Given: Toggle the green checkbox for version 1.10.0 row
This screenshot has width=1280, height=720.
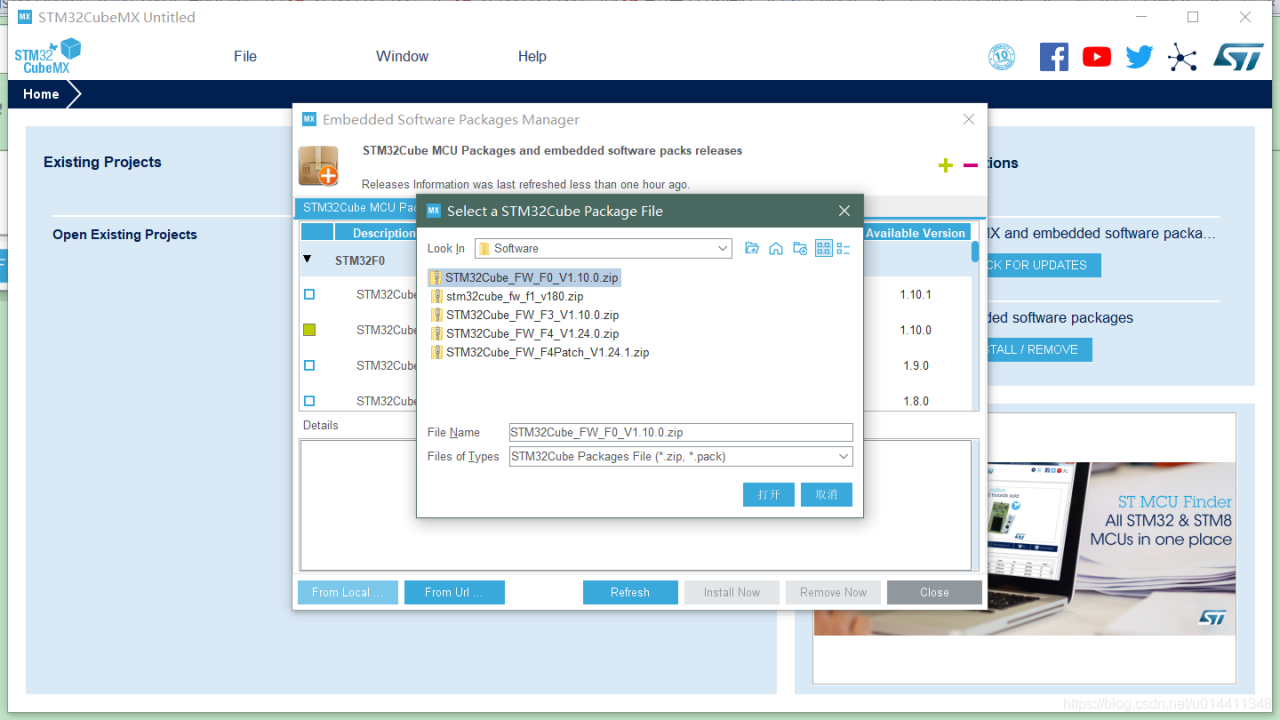Looking at the screenshot, I should (309, 330).
